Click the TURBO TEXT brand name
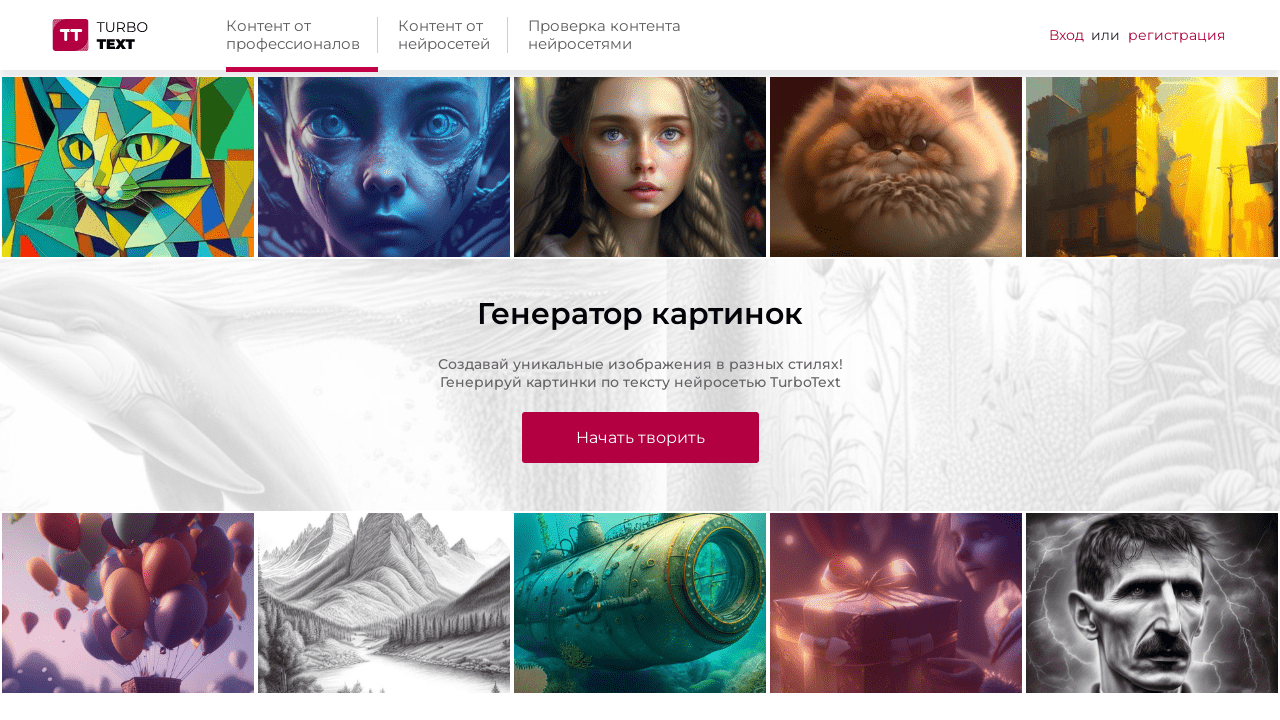Image resolution: width=1280 pixels, height=720 pixels. click(122, 35)
